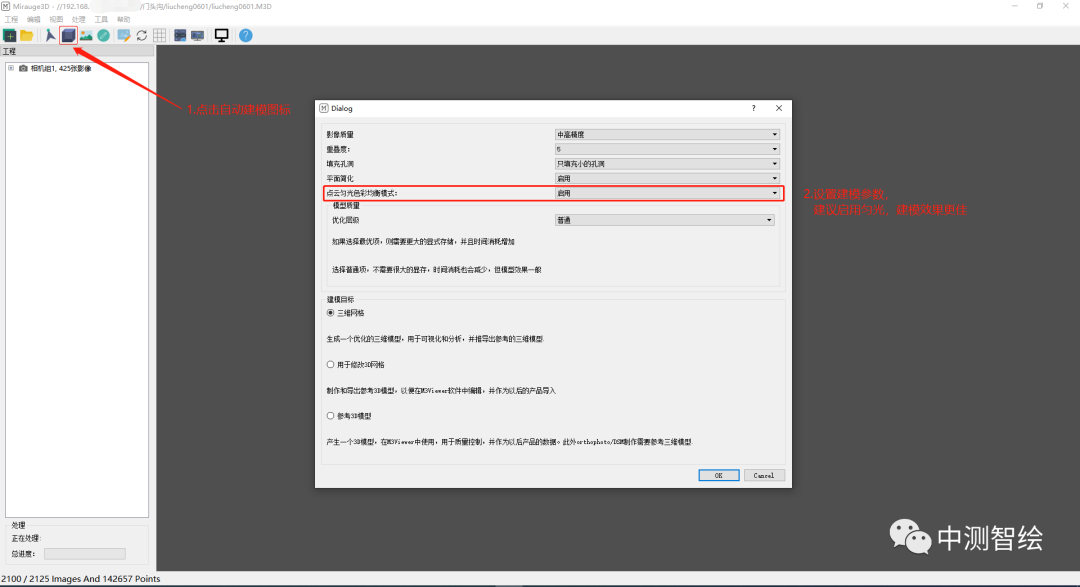This screenshot has height=587, width=1080.
Task: Click the refresh arrows toolbar icon
Action: coord(142,35)
